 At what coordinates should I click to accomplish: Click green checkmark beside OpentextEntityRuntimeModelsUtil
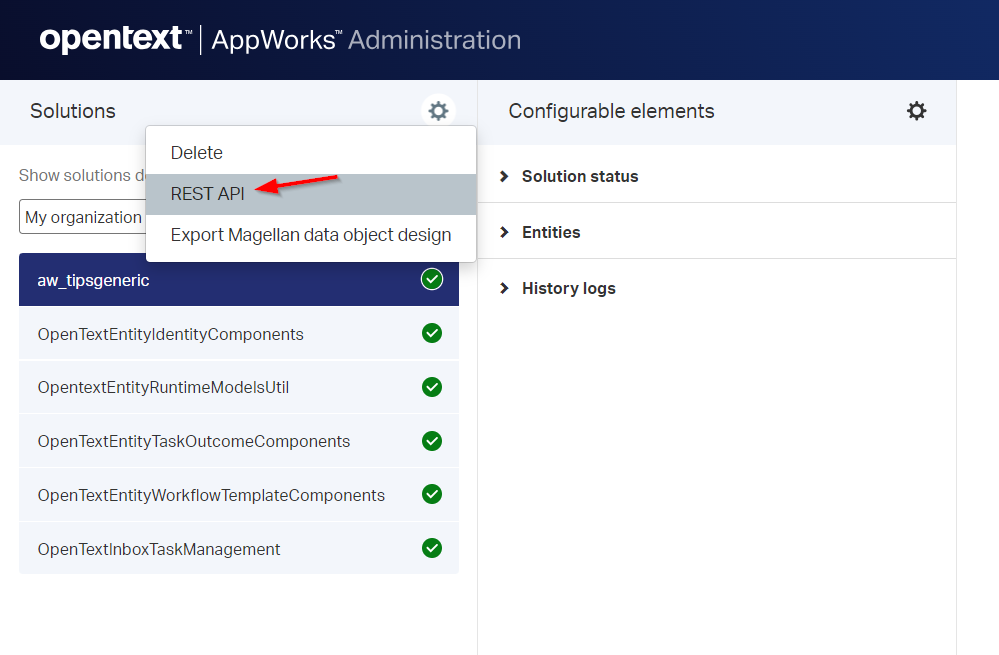[x=432, y=387]
